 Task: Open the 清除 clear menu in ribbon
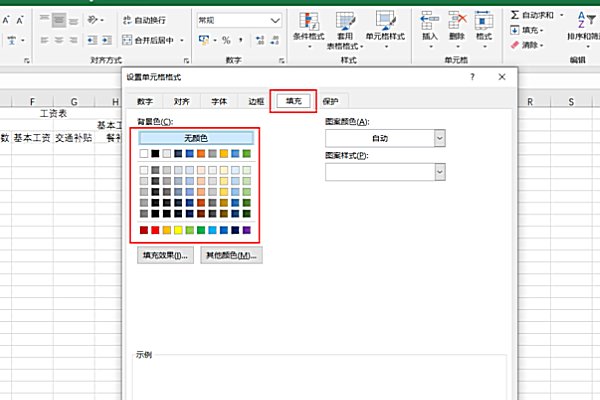[x=527, y=45]
